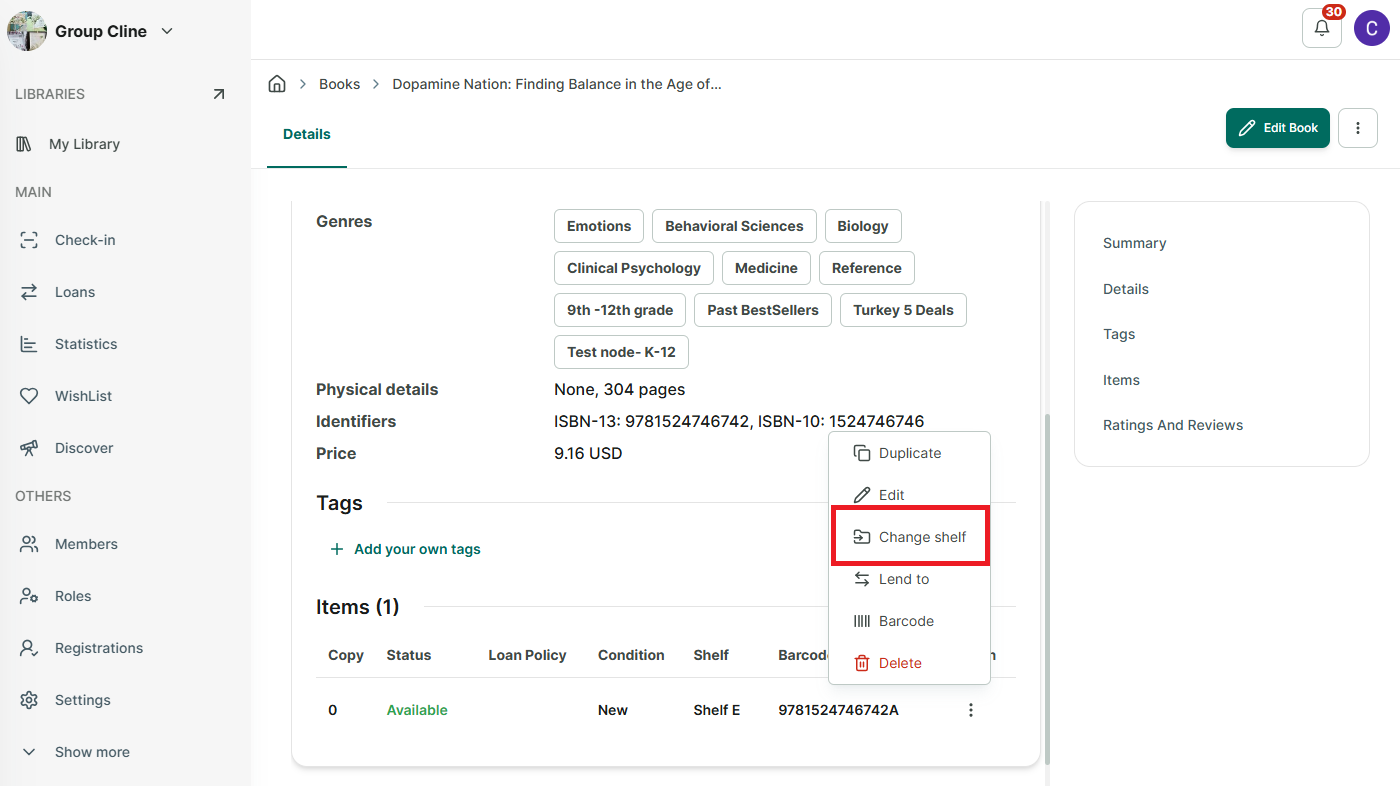Click the Statistics chart icon
Screen dimensions: 1400x786
tap(29, 344)
